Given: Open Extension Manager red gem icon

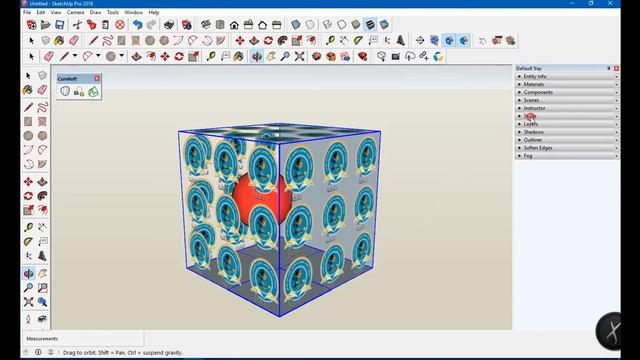Looking at the screenshot, I should tap(362, 56).
